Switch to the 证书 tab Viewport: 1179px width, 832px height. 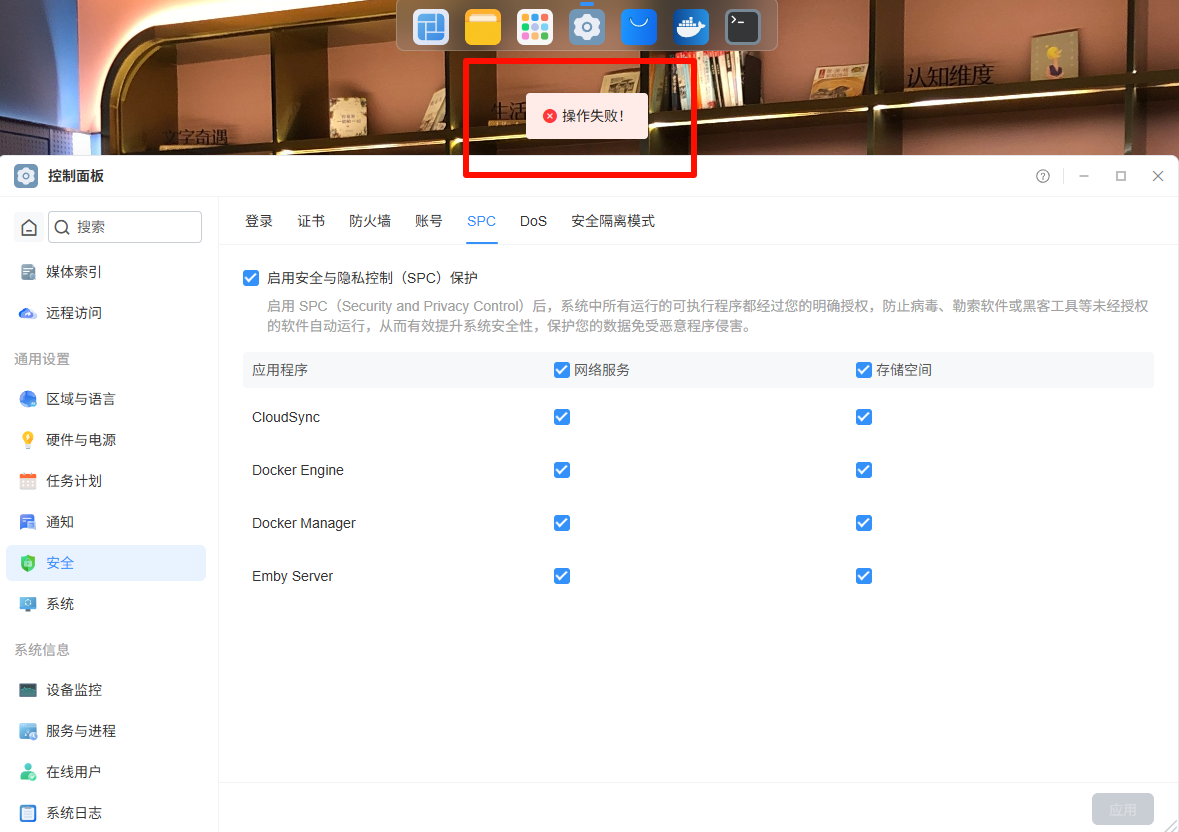311,221
